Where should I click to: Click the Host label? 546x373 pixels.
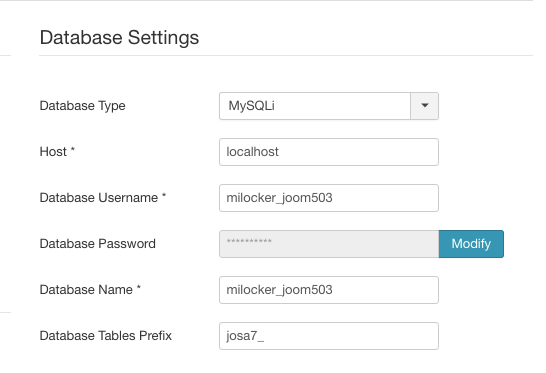pyautogui.click(x=57, y=151)
